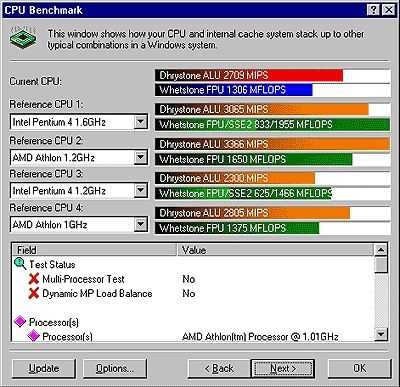Click the list scrollbar thumb
Image resolution: width=400 pixels, height=387 pixels.
pos(381,264)
